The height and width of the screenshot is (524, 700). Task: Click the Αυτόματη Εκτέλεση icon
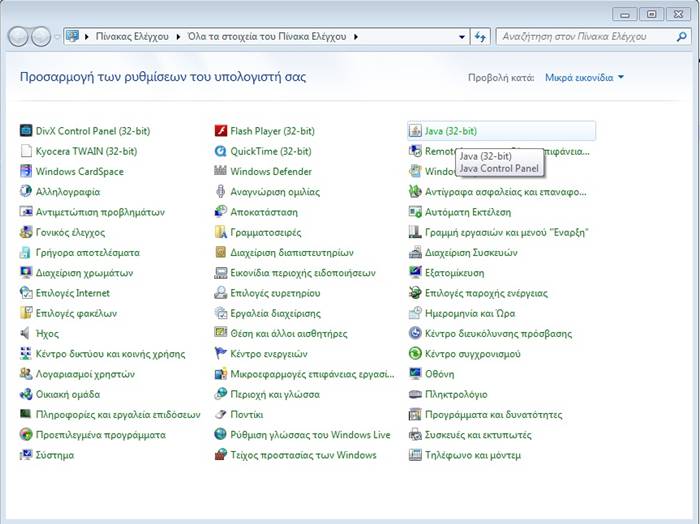pyautogui.click(x=415, y=212)
